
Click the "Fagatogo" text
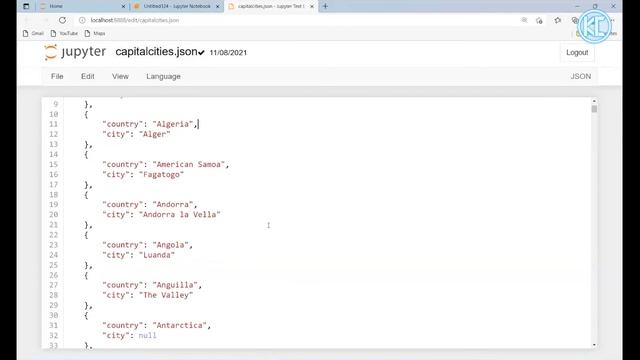161,175
